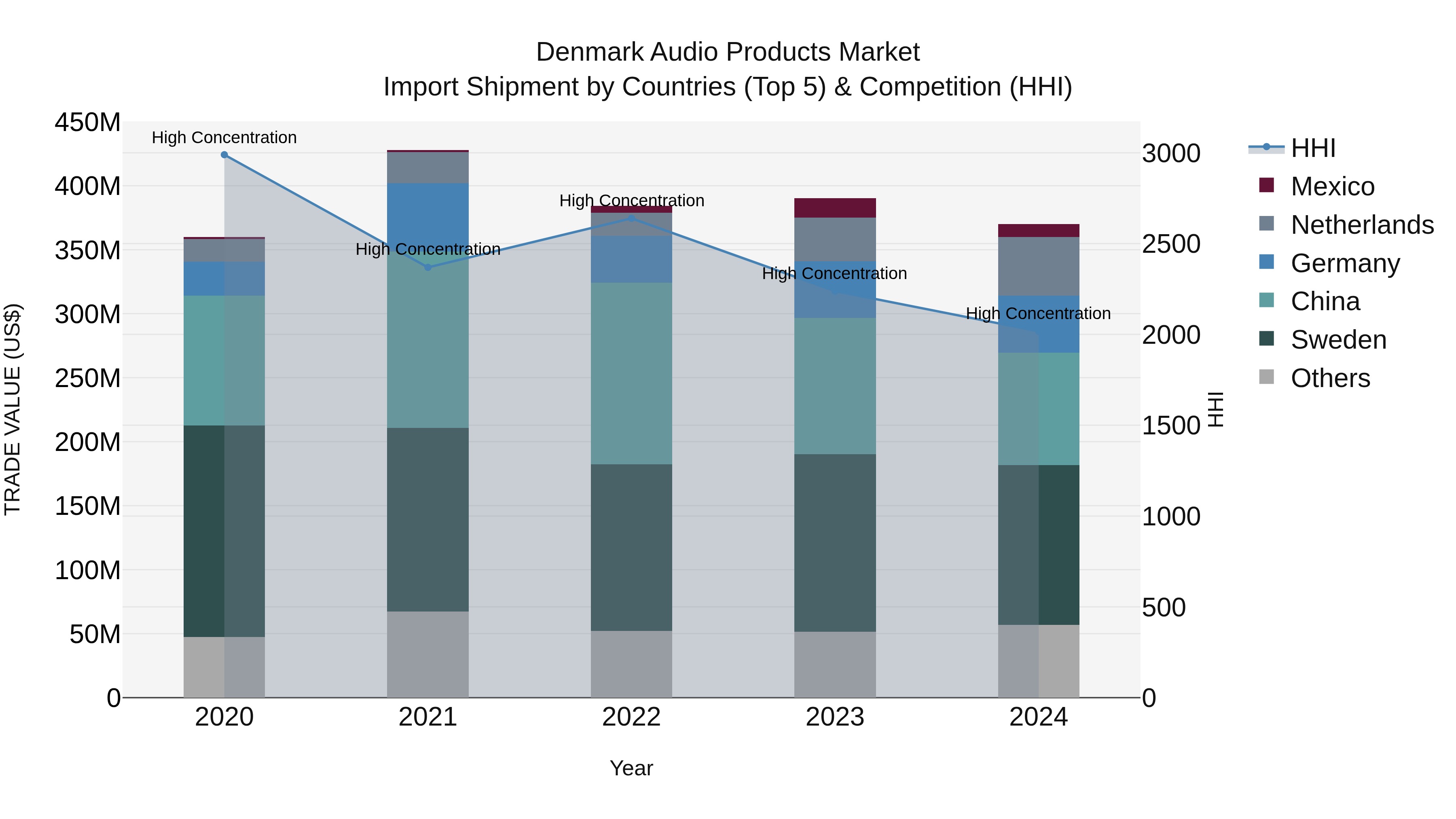The image size is (1456, 819).
Task: Click the Germany legend label
Action: tap(1346, 263)
